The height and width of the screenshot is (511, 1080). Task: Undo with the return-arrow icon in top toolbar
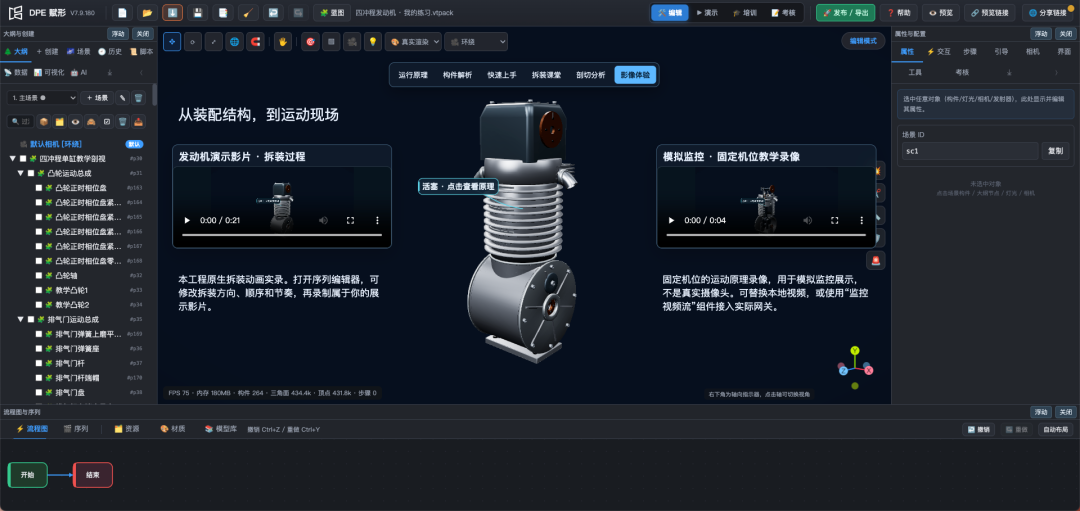(x=273, y=12)
